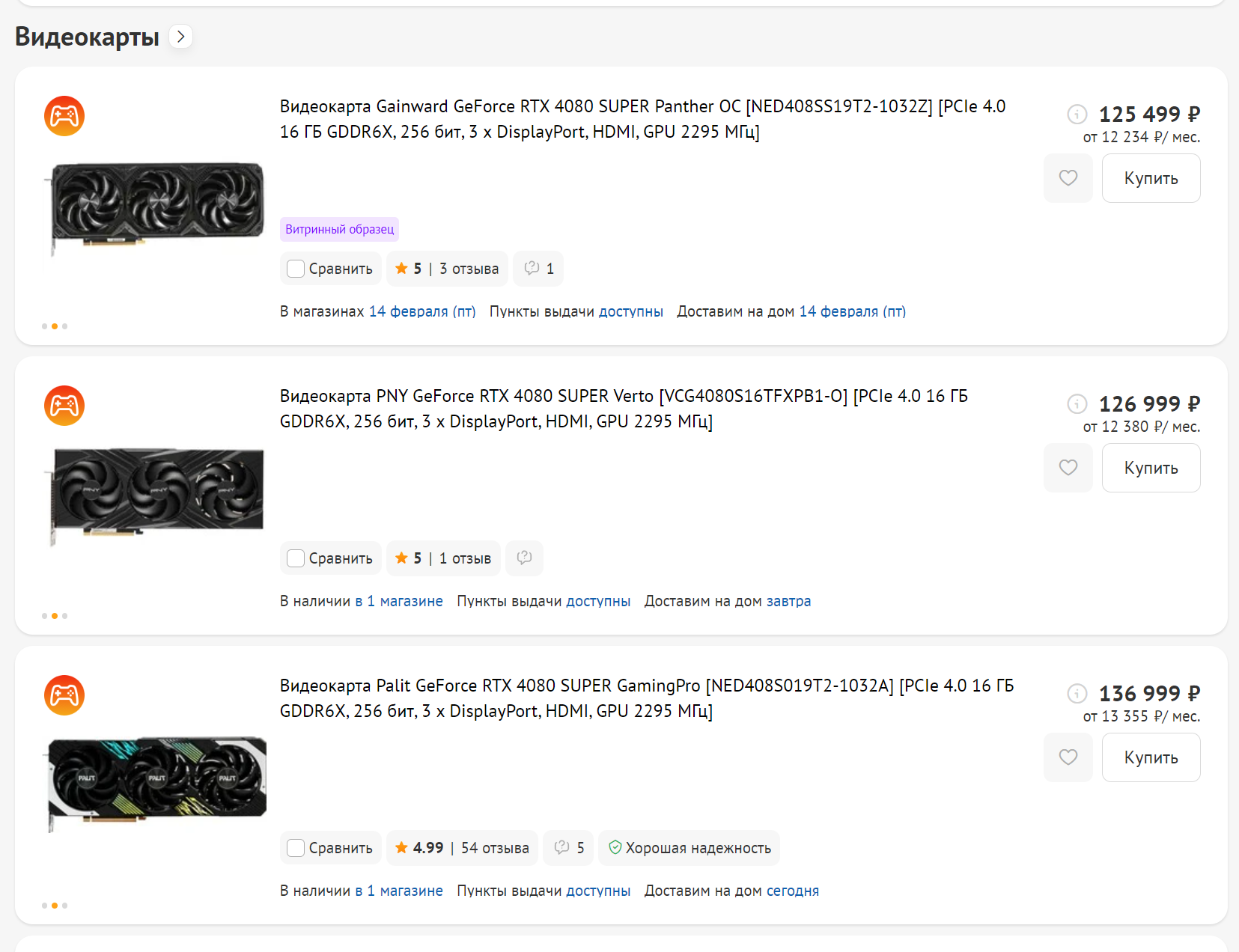1239x952 pixels.
Task: Click в 1 магазине link on PNY card
Action: tap(399, 601)
